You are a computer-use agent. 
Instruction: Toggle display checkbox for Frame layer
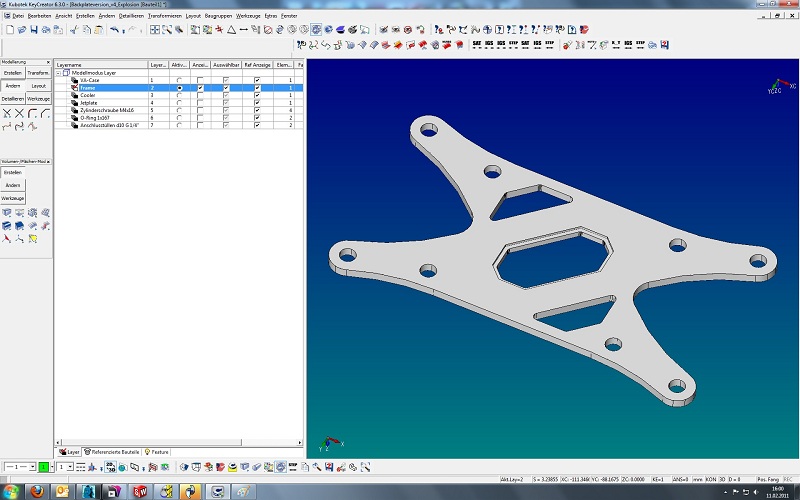(200, 88)
